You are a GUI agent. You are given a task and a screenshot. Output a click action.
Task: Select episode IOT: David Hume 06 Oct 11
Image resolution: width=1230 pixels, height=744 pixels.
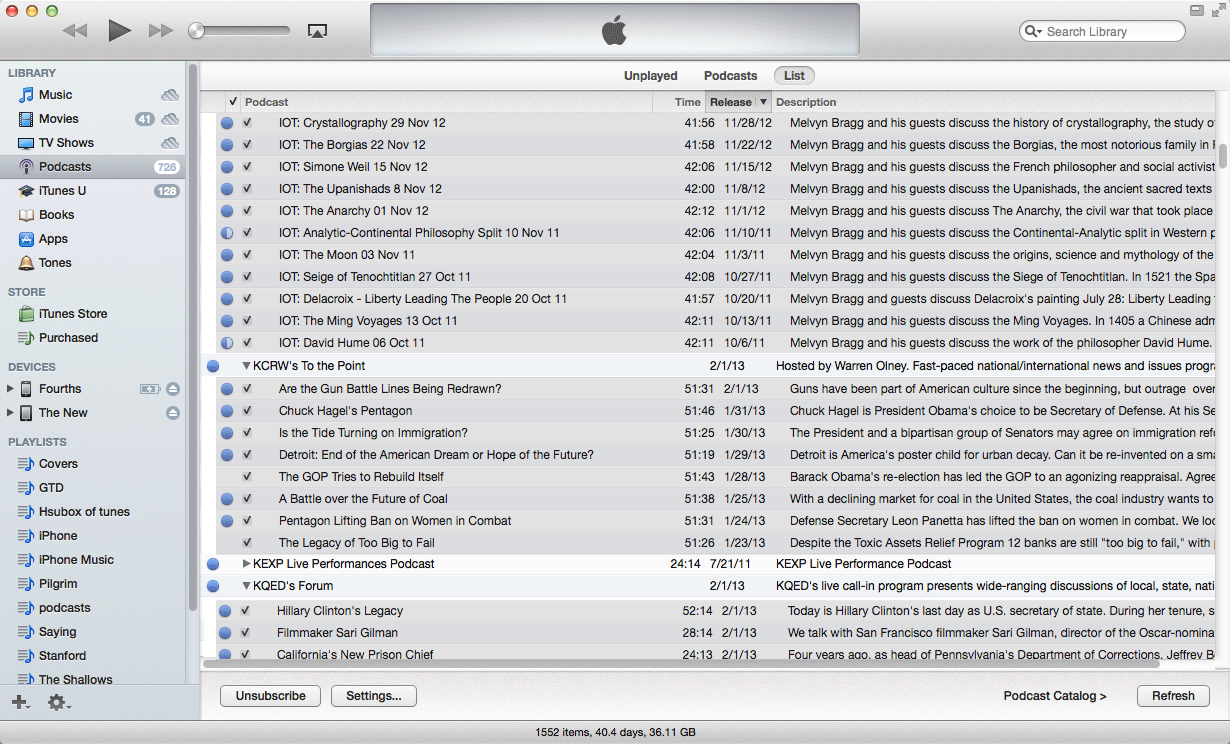coord(352,343)
